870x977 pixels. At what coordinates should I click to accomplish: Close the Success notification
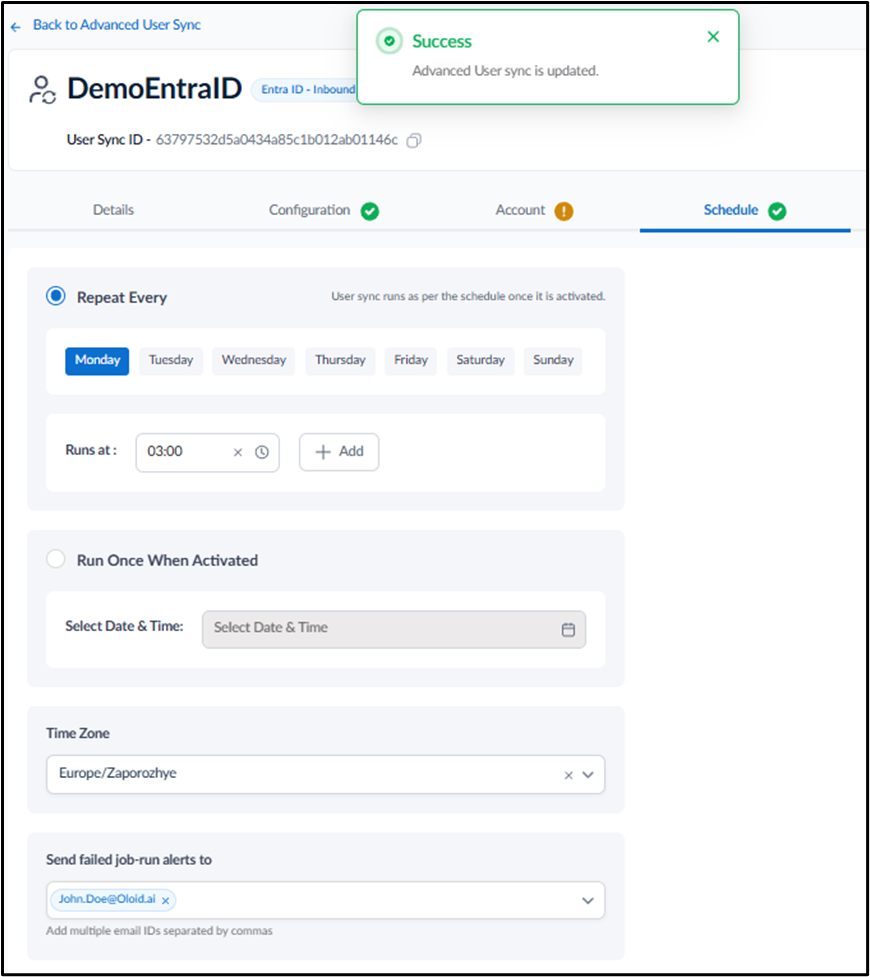tap(713, 37)
